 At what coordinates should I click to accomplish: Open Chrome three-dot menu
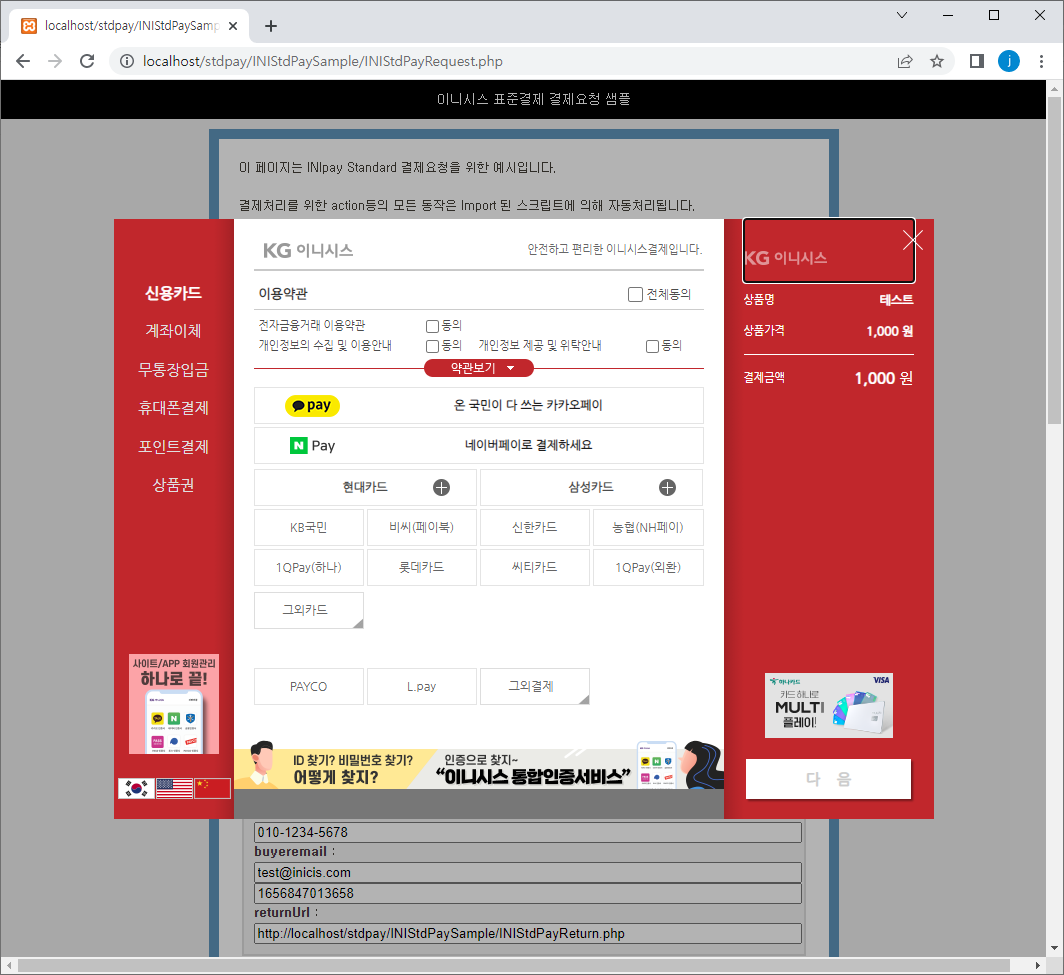pyautogui.click(x=1041, y=61)
